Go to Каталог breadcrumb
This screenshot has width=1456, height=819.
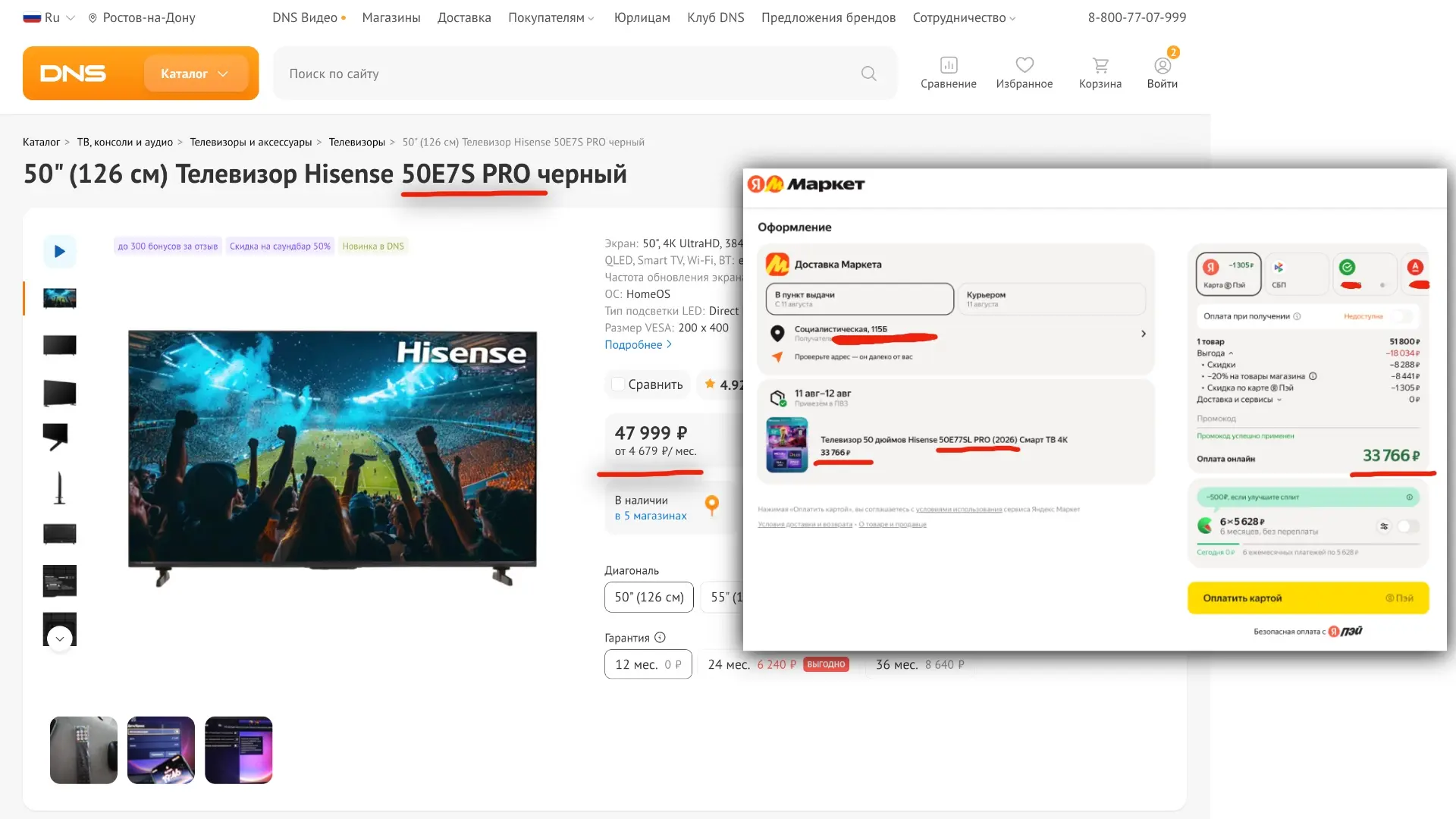41,142
